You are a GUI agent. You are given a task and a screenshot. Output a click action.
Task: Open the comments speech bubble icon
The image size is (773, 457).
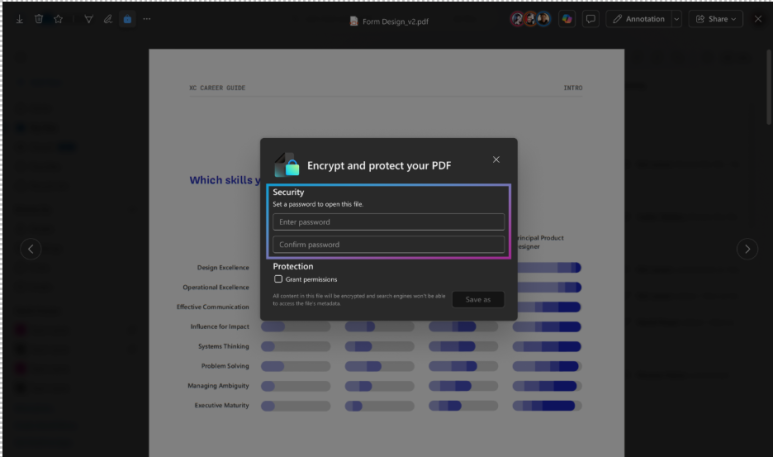(591, 19)
